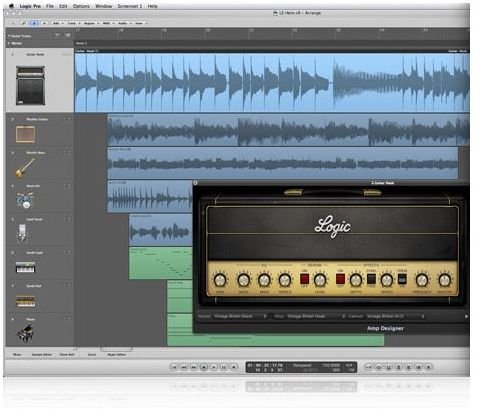Switch to the Piano Roll tab
480x409 pixels.
[x=67, y=355]
